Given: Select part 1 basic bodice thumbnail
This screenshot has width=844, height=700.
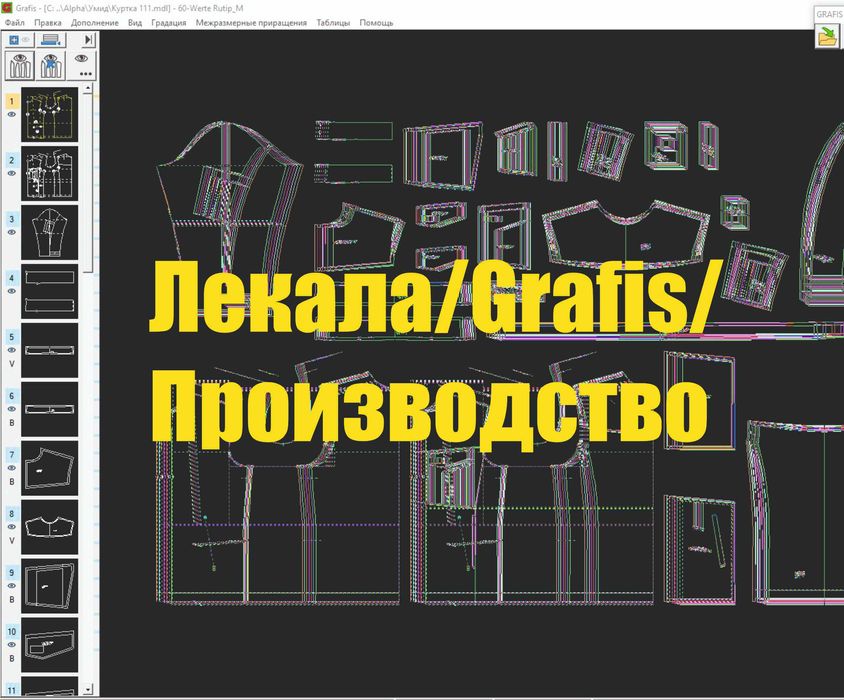Looking at the screenshot, I should (50, 115).
